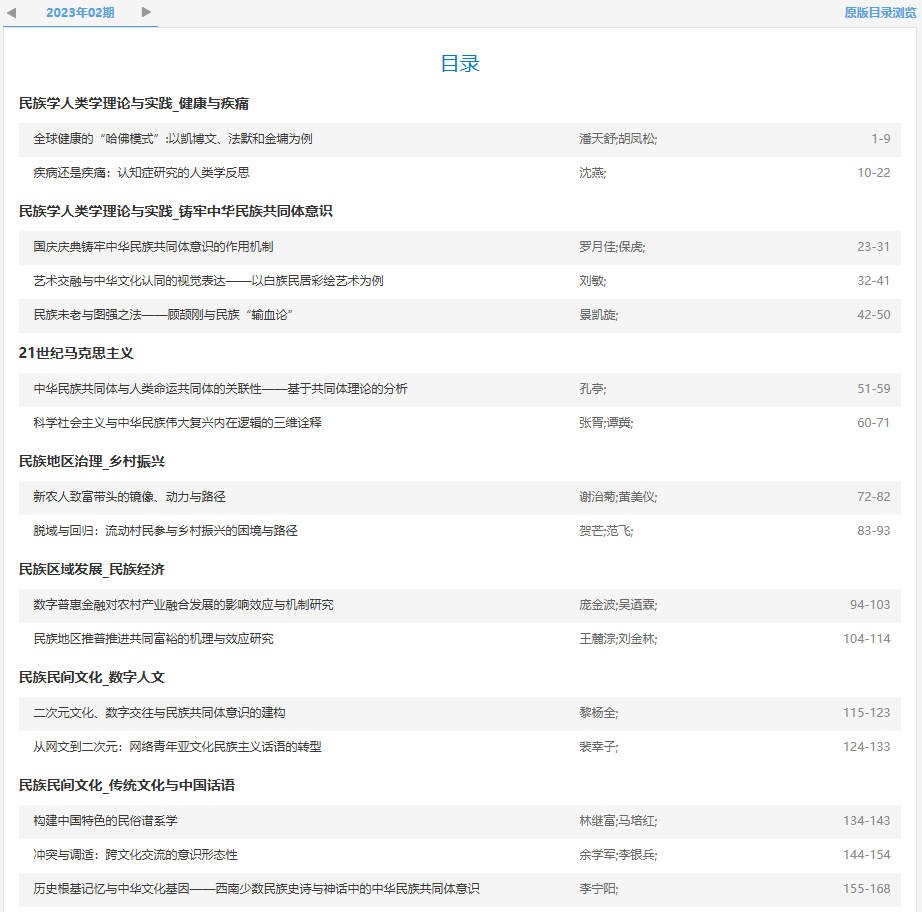Open article 历史根基记忆与中华文化基因
The height and width of the screenshot is (912, 922).
256,889
